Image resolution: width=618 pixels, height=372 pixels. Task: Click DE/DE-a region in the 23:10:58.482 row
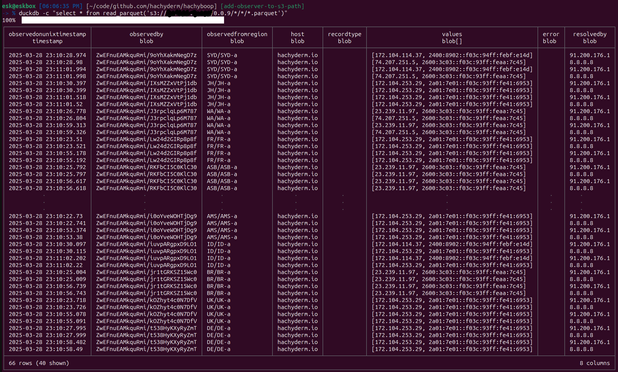pyautogui.click(x=219, y=342)
